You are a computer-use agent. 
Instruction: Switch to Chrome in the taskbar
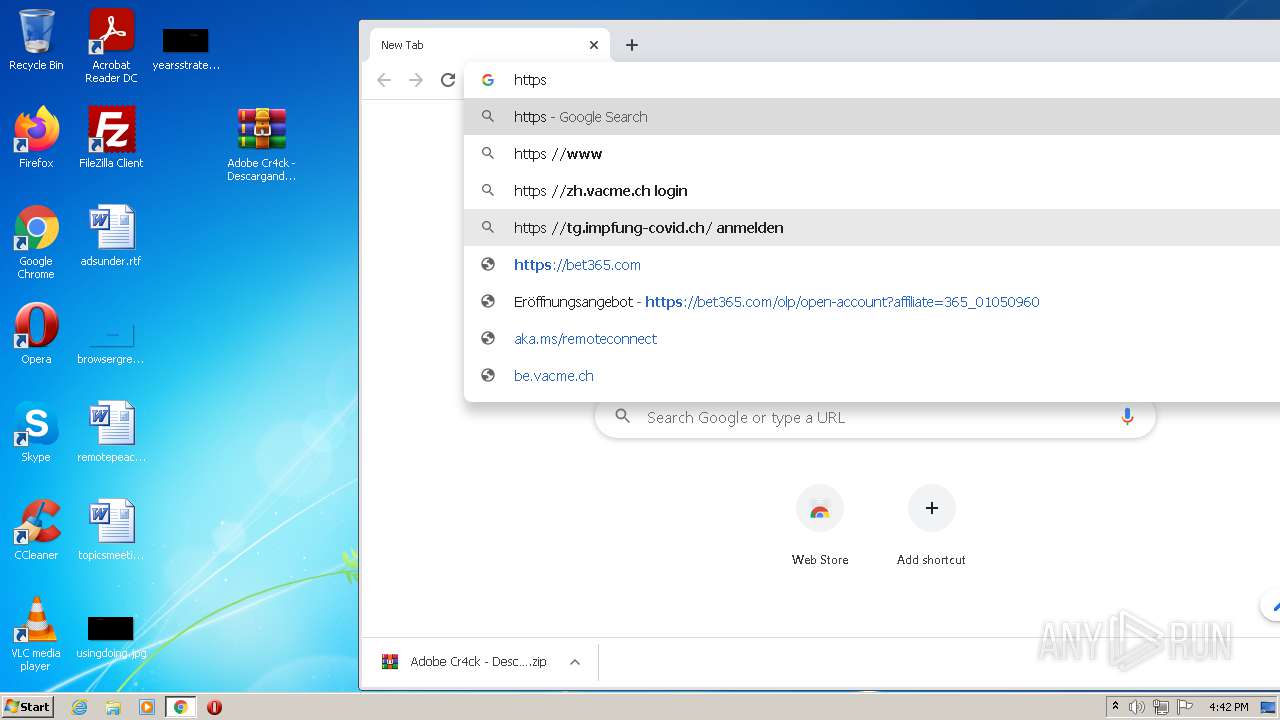181,707
